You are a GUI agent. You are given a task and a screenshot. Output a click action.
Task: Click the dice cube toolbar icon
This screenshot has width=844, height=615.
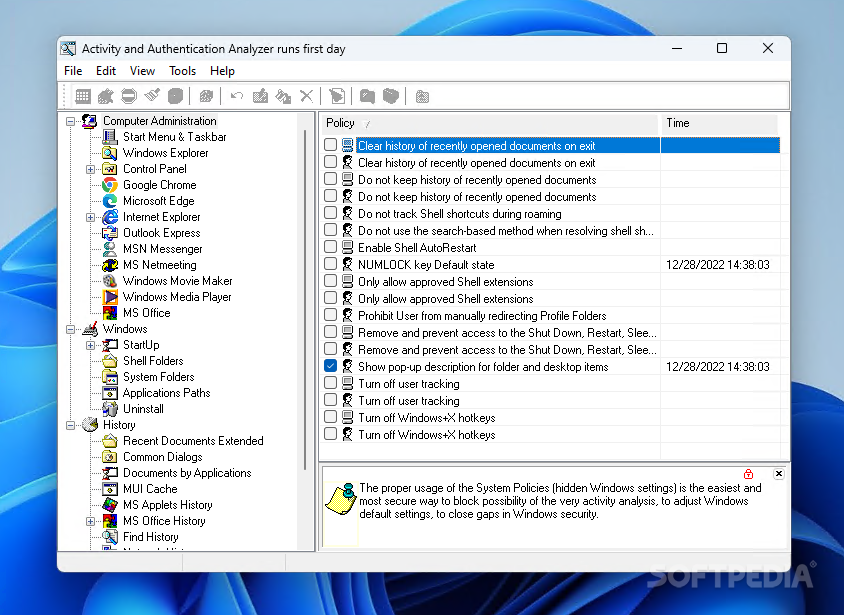click(206, 96)
